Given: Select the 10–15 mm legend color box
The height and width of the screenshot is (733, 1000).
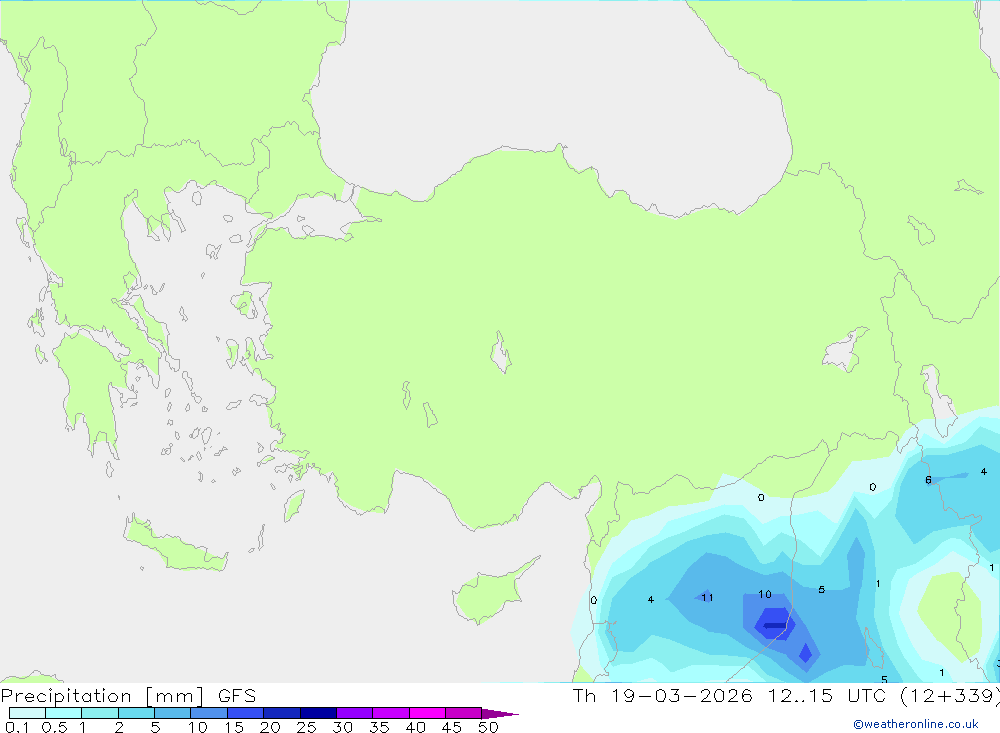Looking at the screenshot, I should [209, 713].
